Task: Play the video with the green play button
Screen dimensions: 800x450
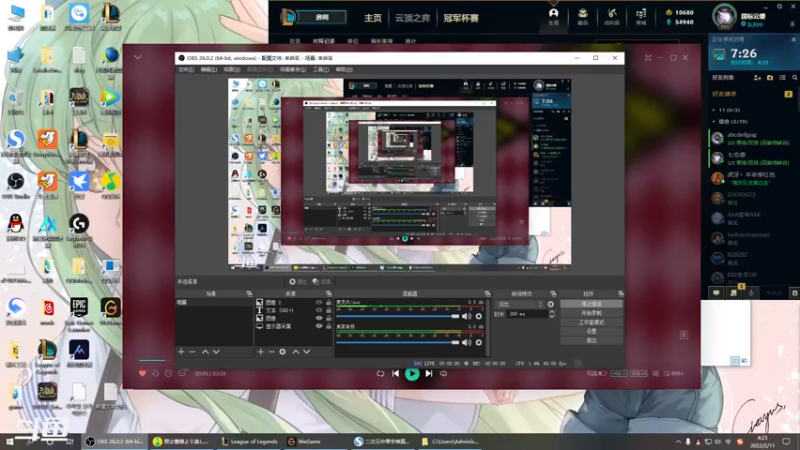Action: coord(412,373)
